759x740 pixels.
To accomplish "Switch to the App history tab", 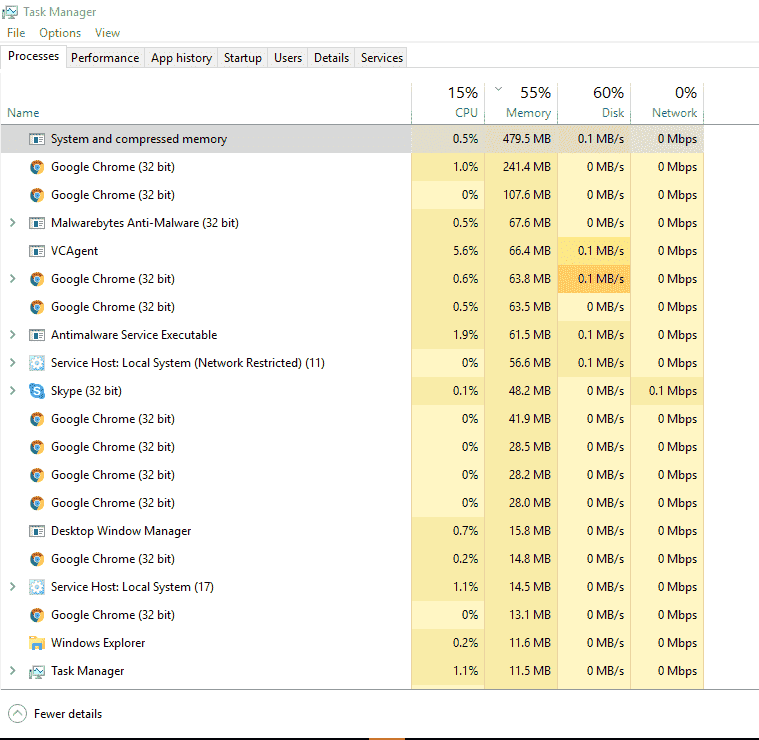I will click(x=181, y=58).
